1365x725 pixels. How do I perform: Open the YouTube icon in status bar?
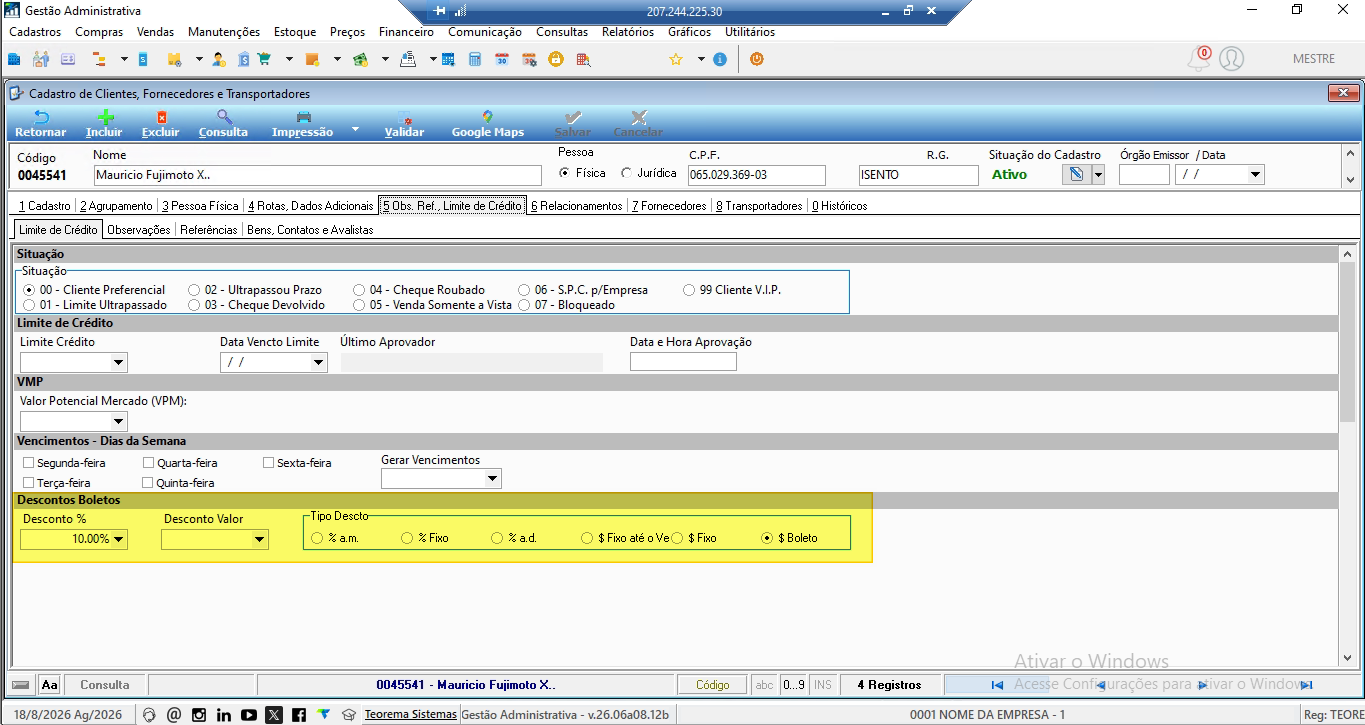[249, 715]
